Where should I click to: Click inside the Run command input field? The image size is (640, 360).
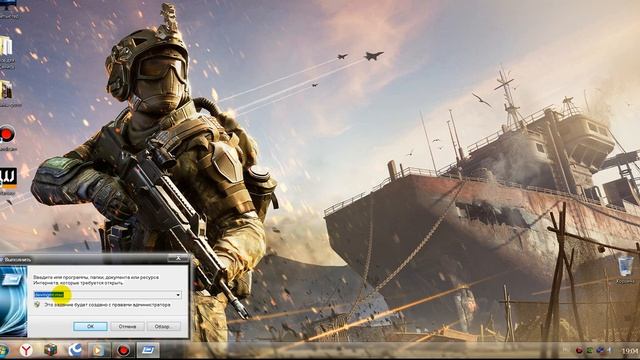[x=107, y=295]
